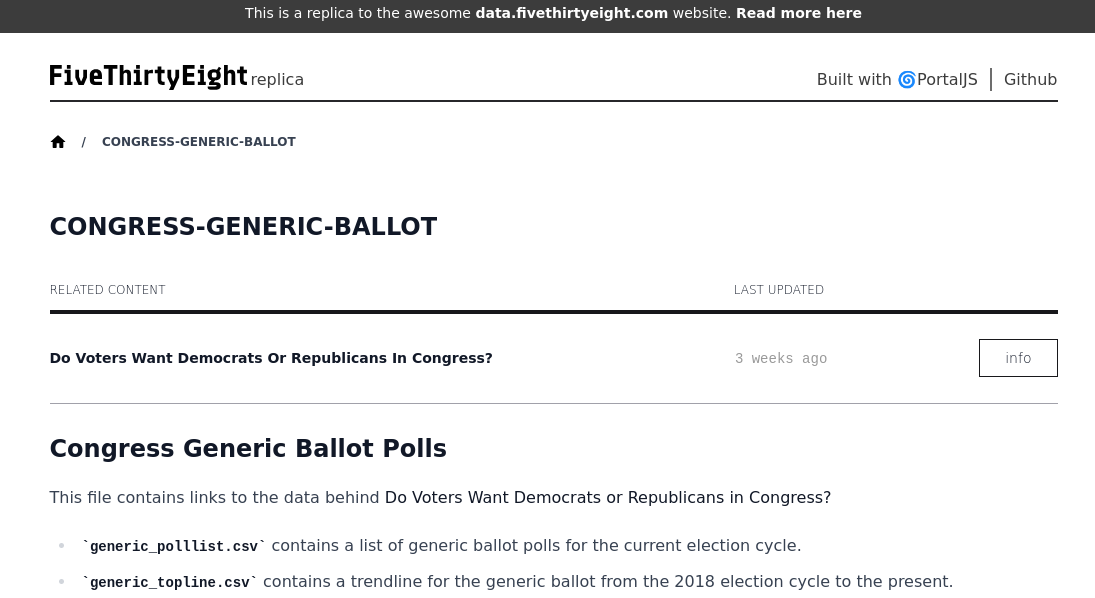Click the inline 'Do Voters Want Democrats' paragraph link

(608, 497)
